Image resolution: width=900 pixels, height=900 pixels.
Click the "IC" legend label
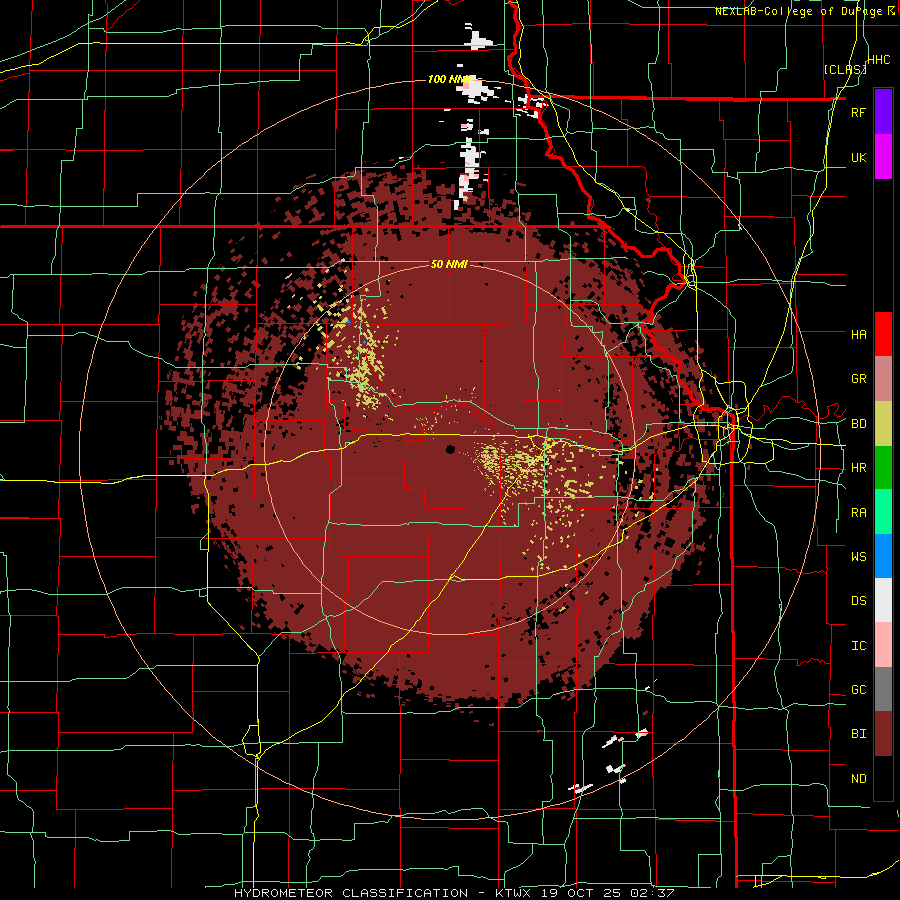coord(858,646)
